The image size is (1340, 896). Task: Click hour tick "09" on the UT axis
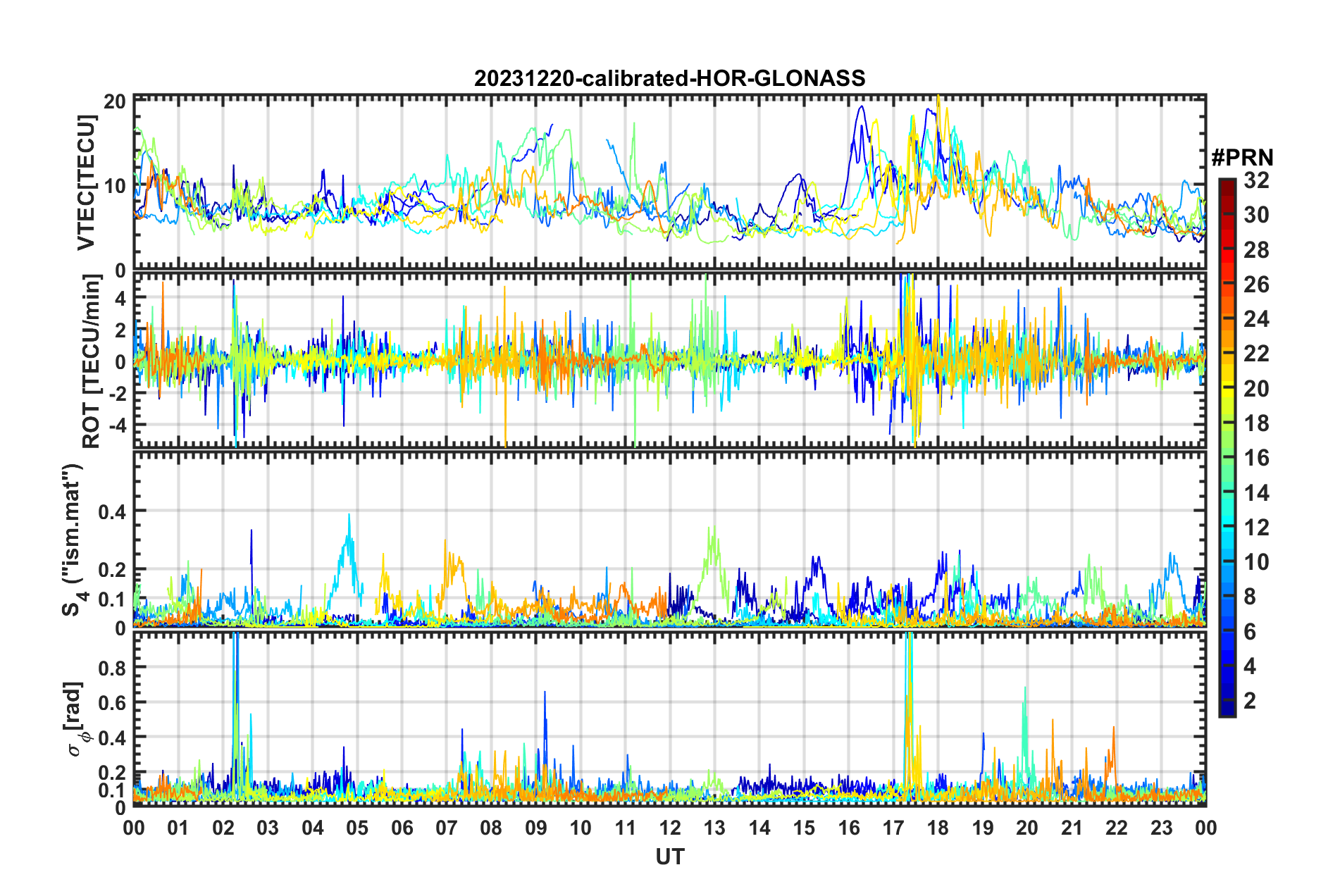[x=536, y=828]
